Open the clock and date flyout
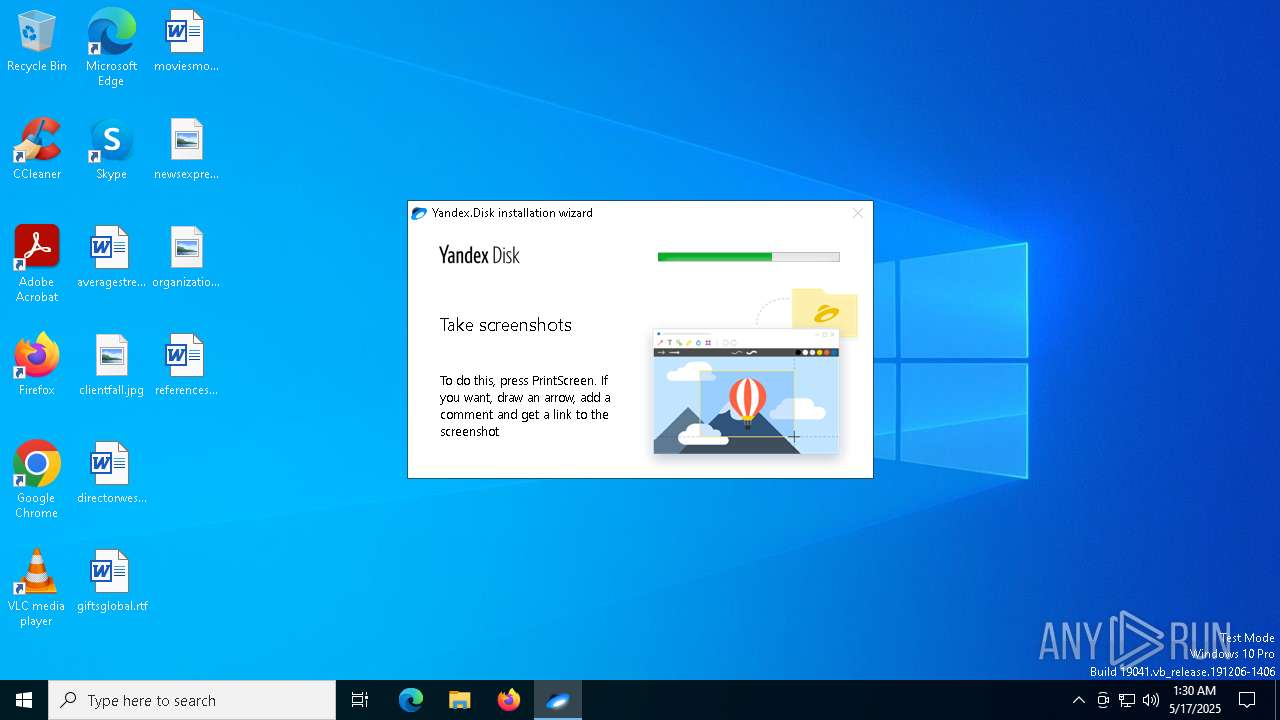The image size is (1280, 720). (x=1194, y=700)
